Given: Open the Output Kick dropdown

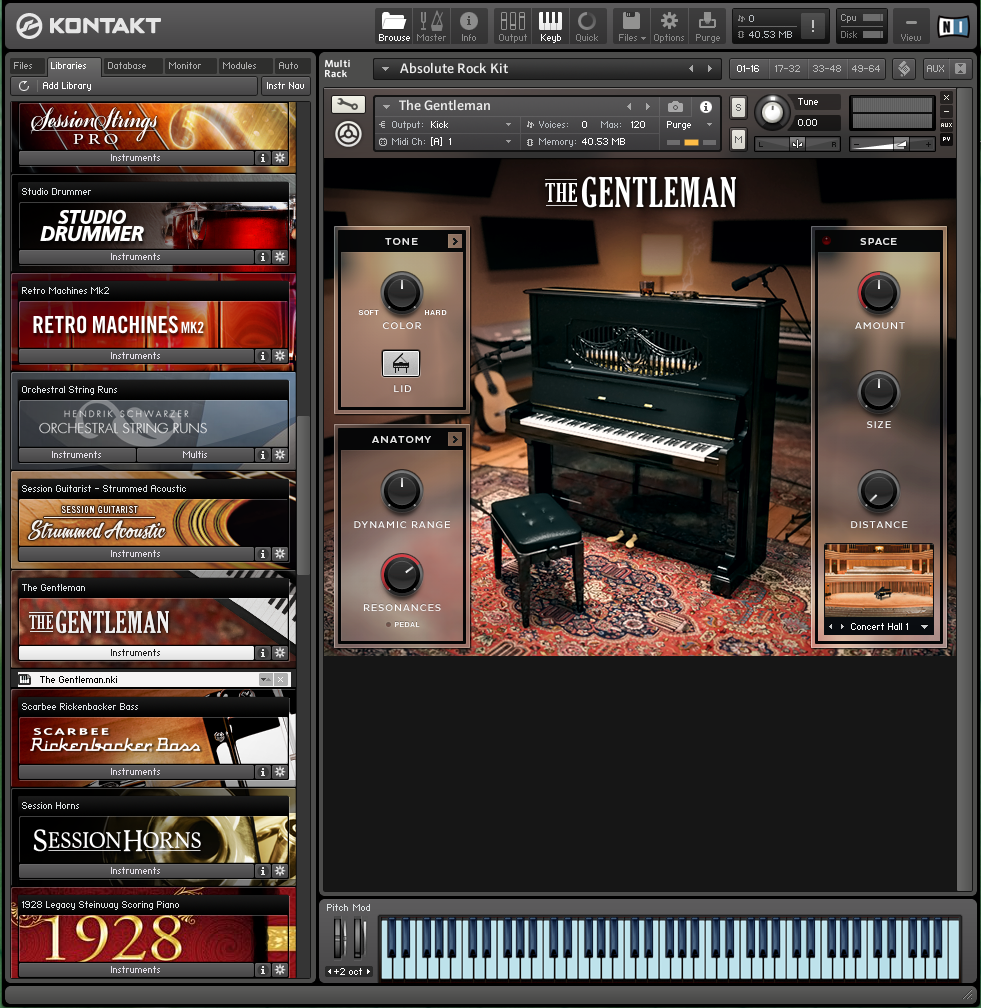Looking at the screenshot, I should click(x=508, y=125).
